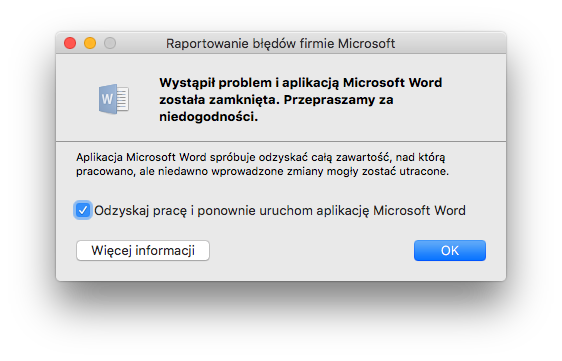Uncheck Odzyskaj pracę i ponownie uruchom checkbox
The height and width of the screenshot is (361, 562).
83,210
